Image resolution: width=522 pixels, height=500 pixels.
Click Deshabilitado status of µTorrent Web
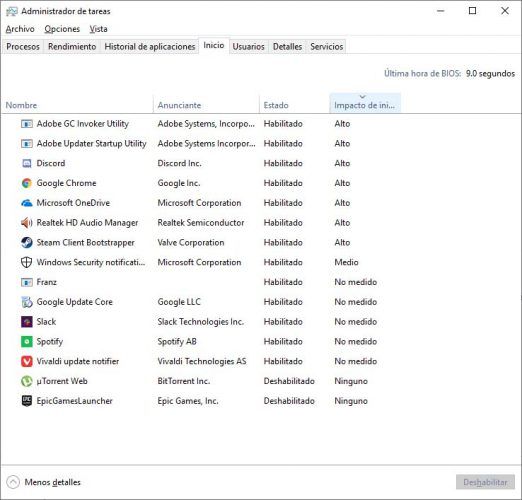click(x=289, y=381)
